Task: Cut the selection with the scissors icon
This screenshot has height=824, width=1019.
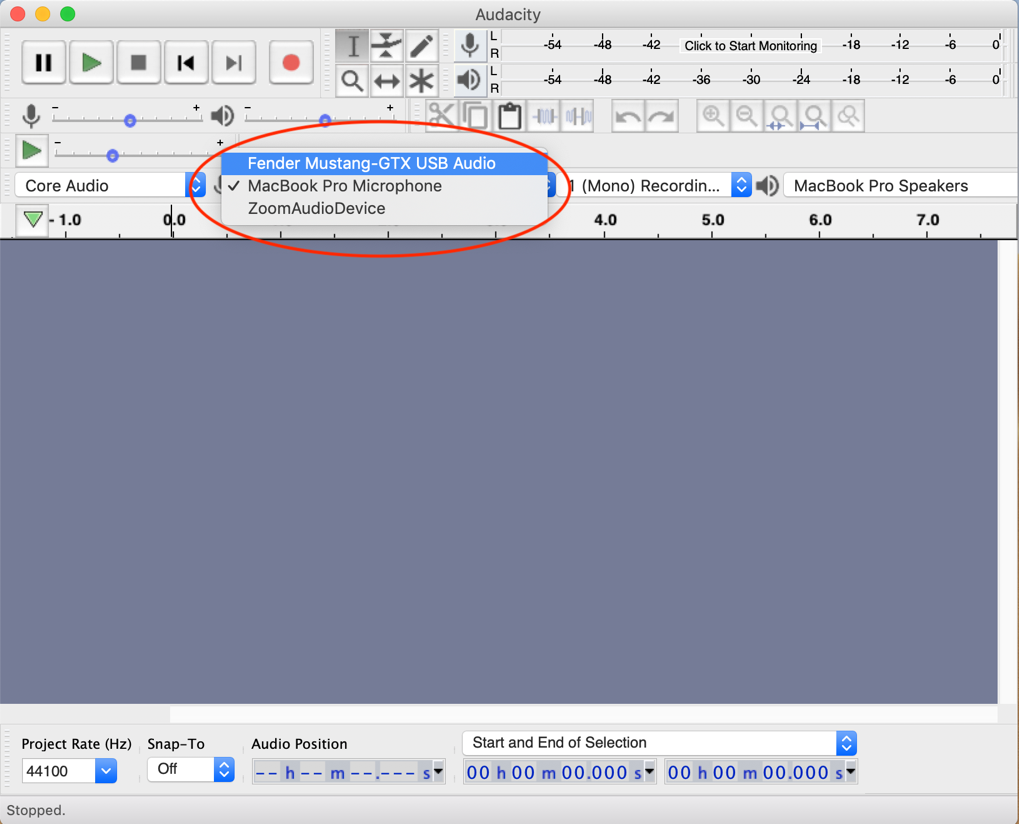Action: click(x=442, y=116)
